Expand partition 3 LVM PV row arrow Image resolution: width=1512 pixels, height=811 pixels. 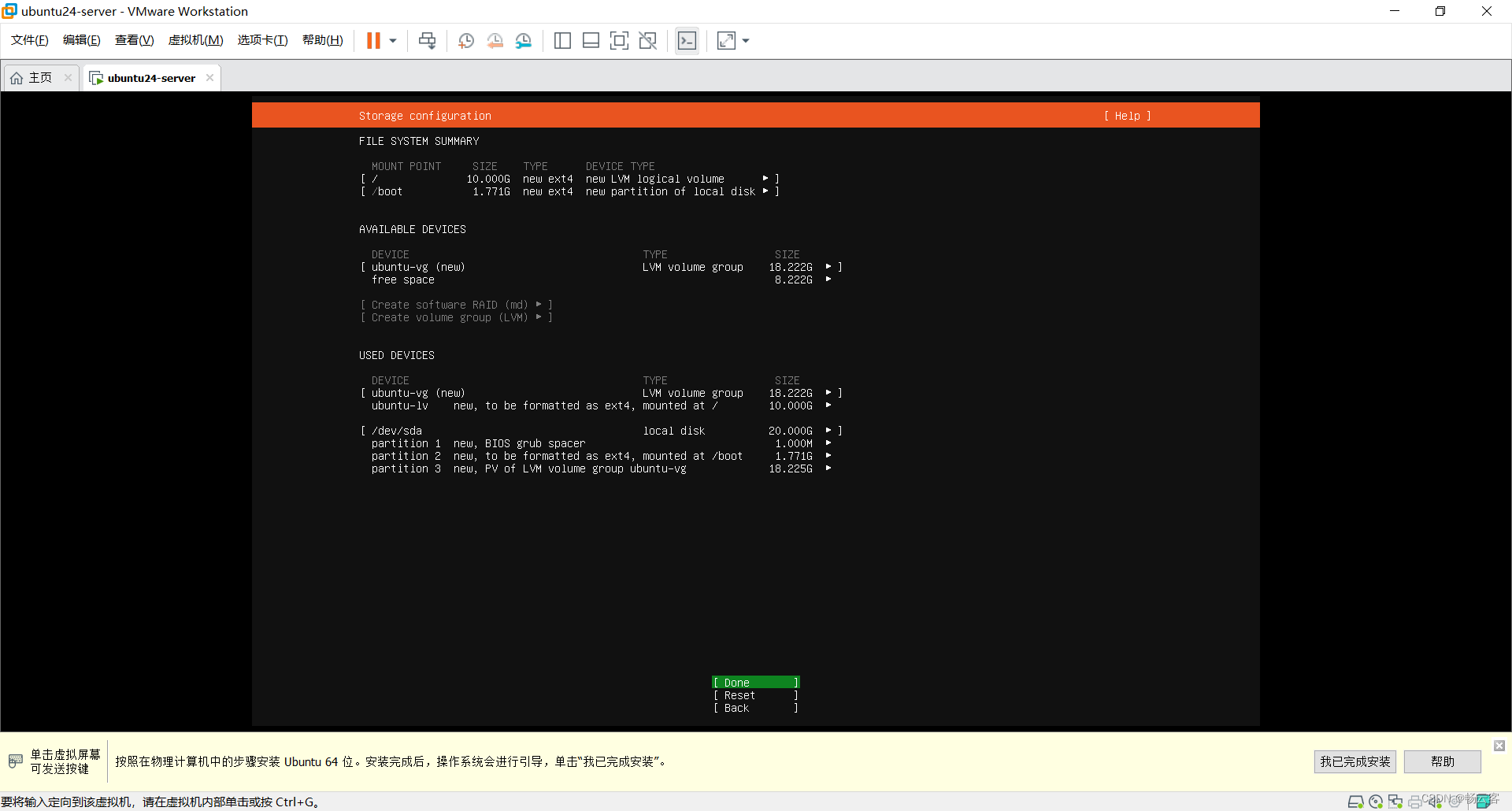[x=828, y=468]
